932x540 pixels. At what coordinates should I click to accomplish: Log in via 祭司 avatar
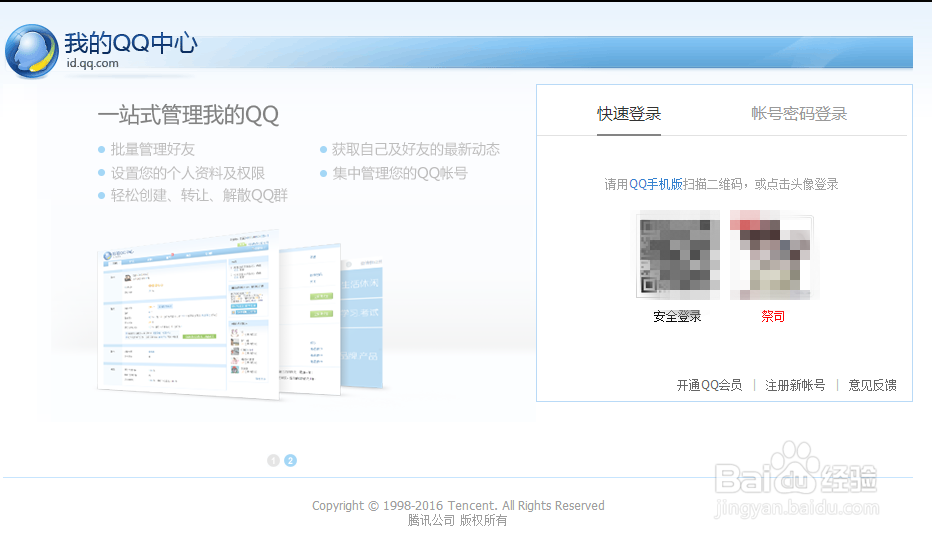click(x=771, y=255)
